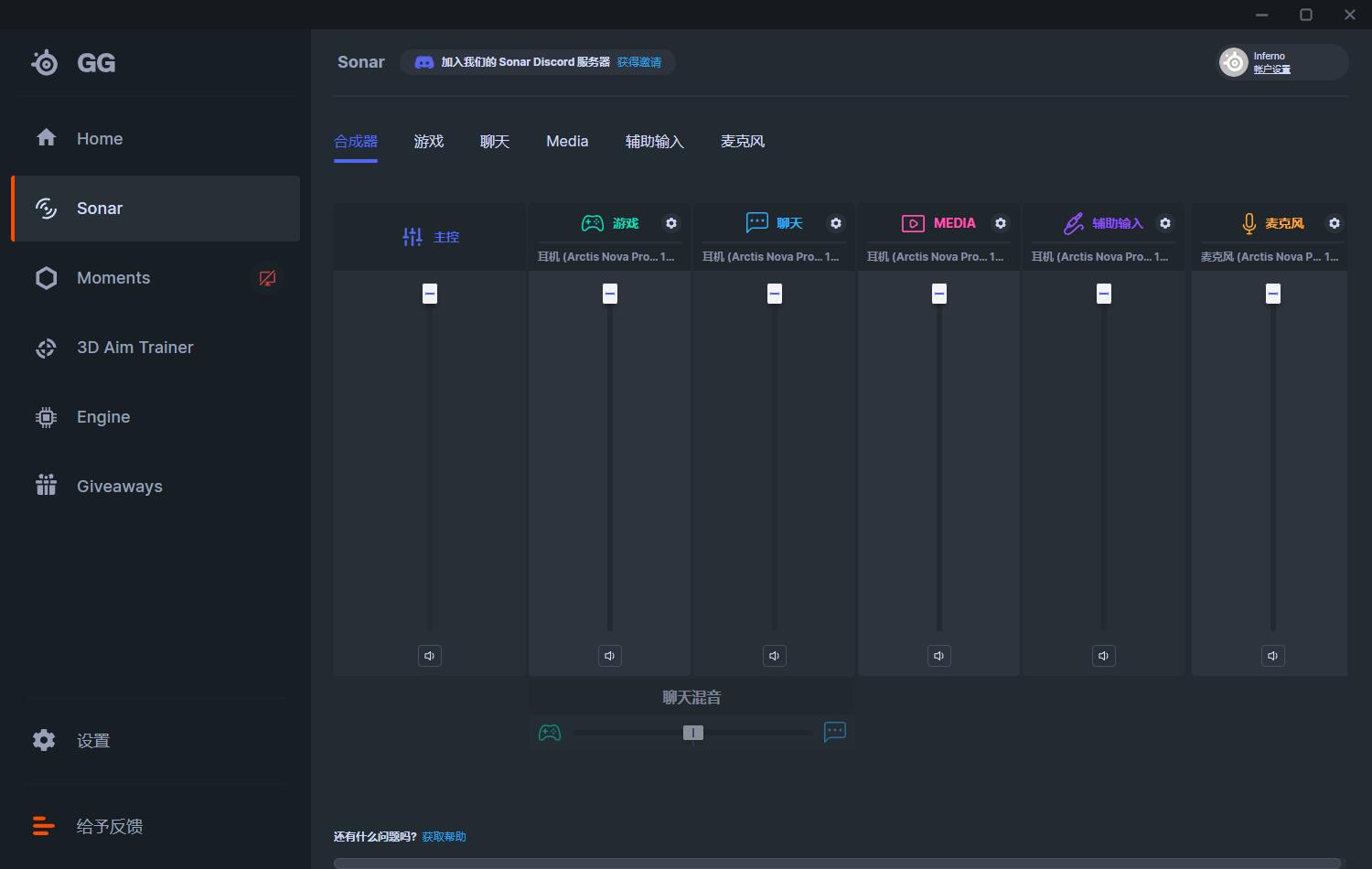Switch to the 辅助输入 tab
The image size is (1372, 869).
pos(654,142)
